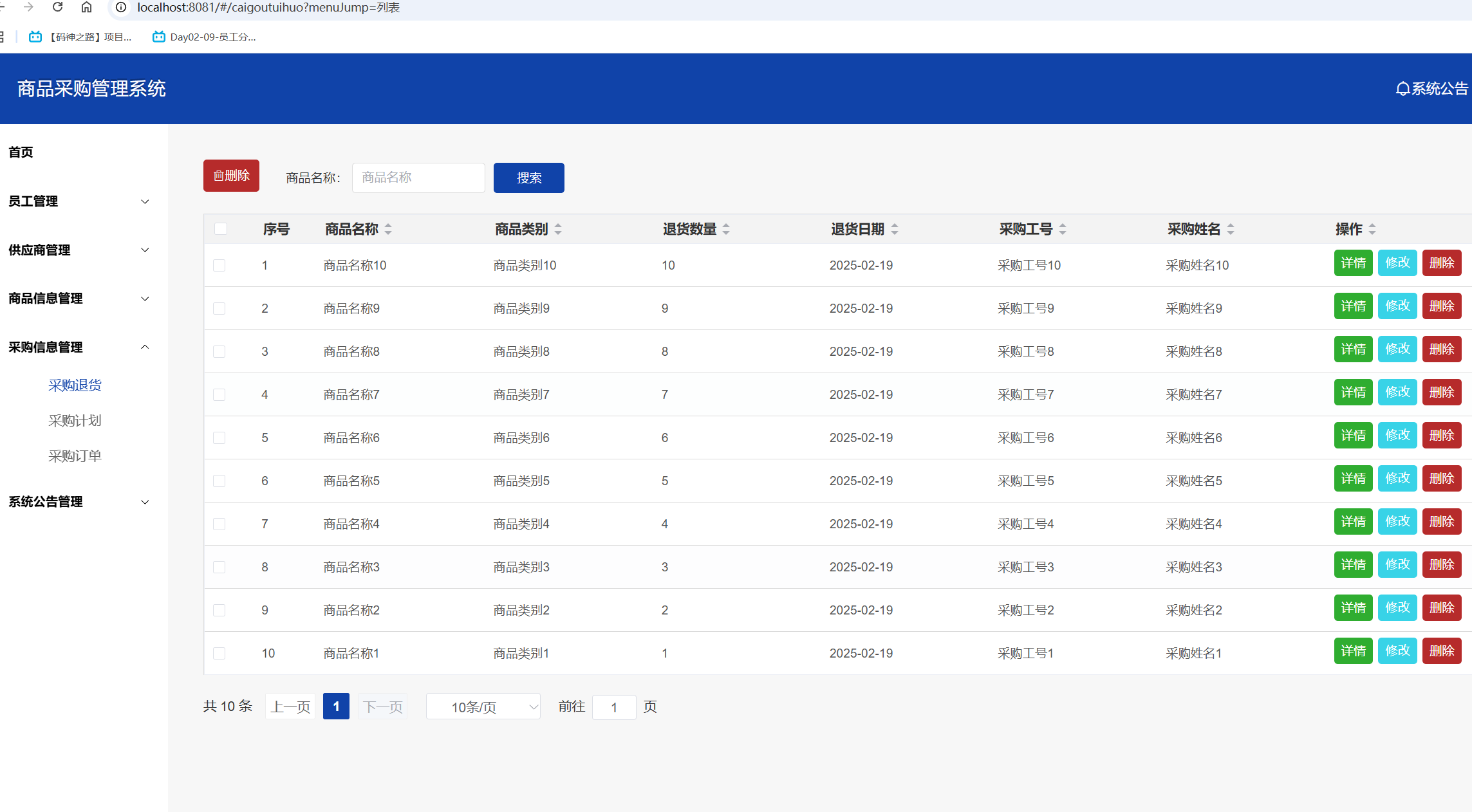
Task: Sort by the return quantity column arrows
Action: [726, 229]
